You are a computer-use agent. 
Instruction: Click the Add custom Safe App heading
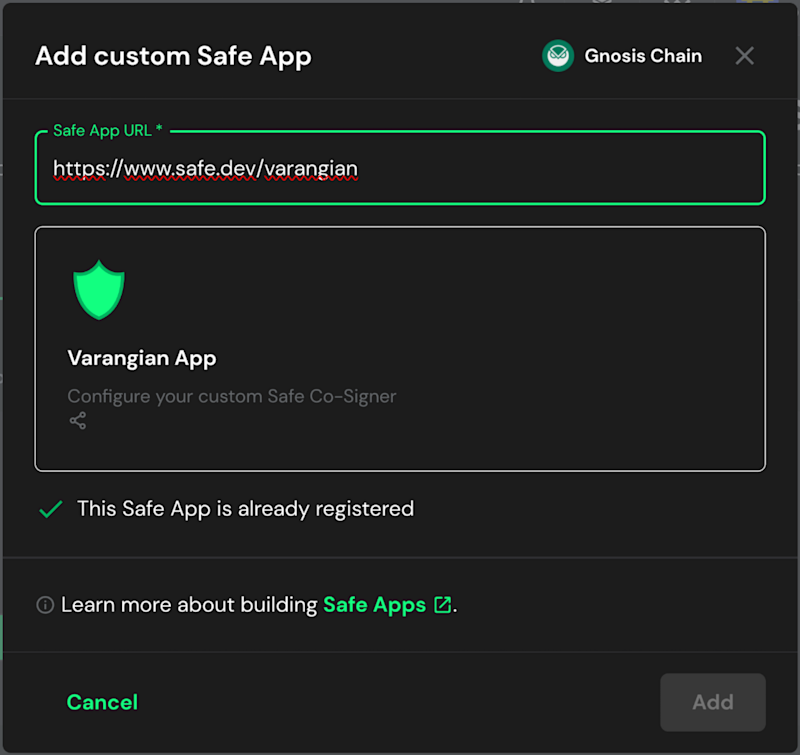tap(173, 56)
